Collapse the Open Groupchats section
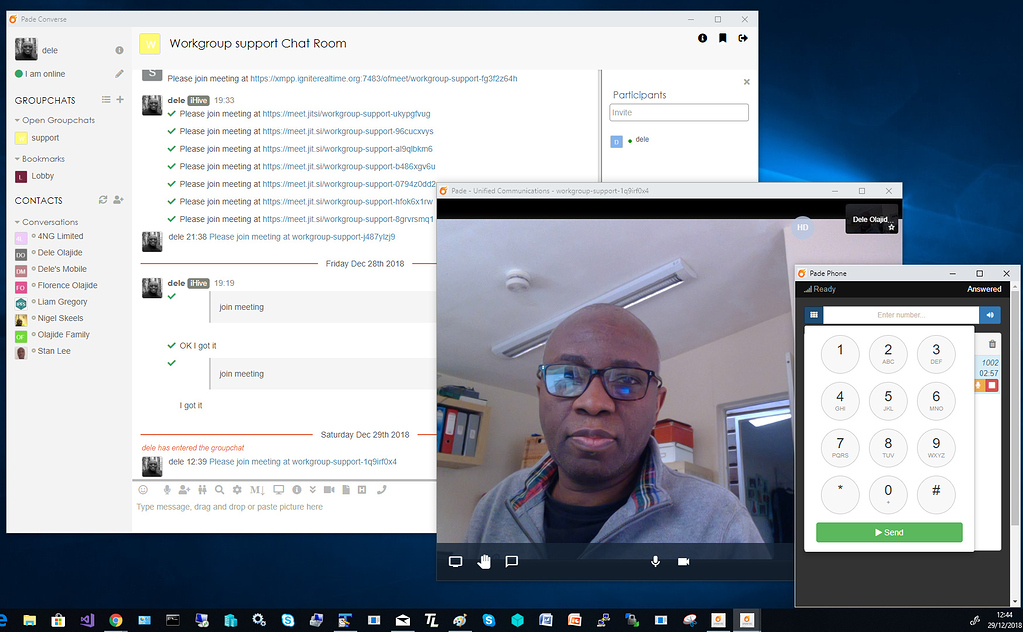Screen dimensions: 1023x632 click(16, 120)
